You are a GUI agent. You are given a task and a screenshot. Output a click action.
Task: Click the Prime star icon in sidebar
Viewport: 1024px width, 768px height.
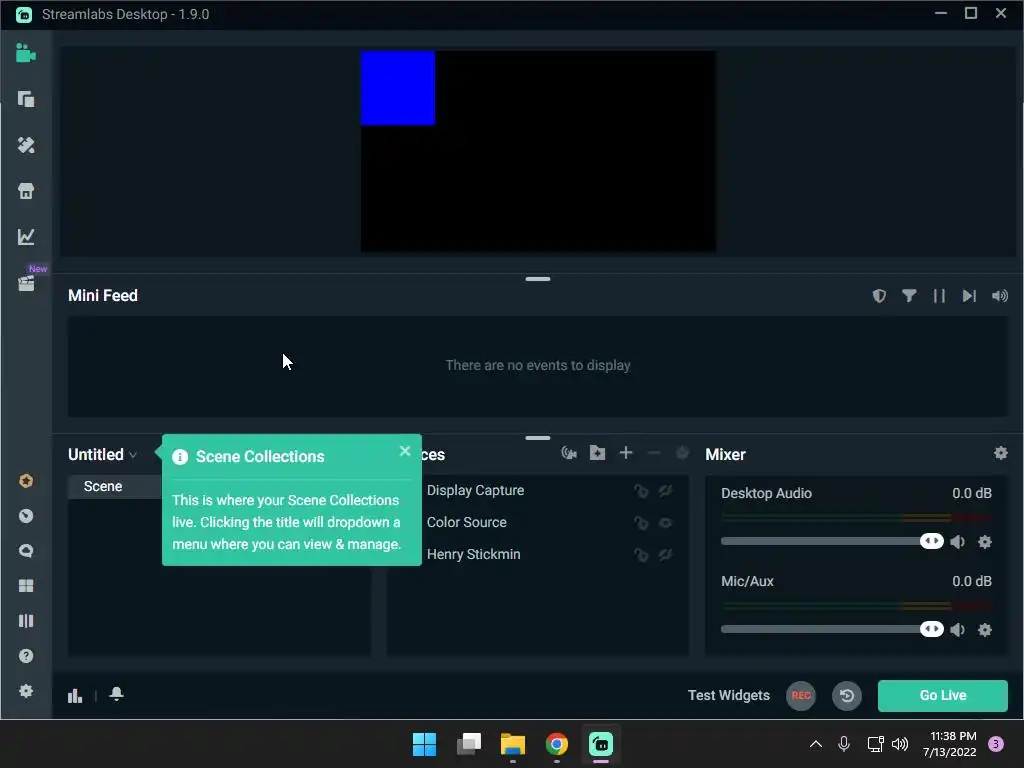coord(25,481)
